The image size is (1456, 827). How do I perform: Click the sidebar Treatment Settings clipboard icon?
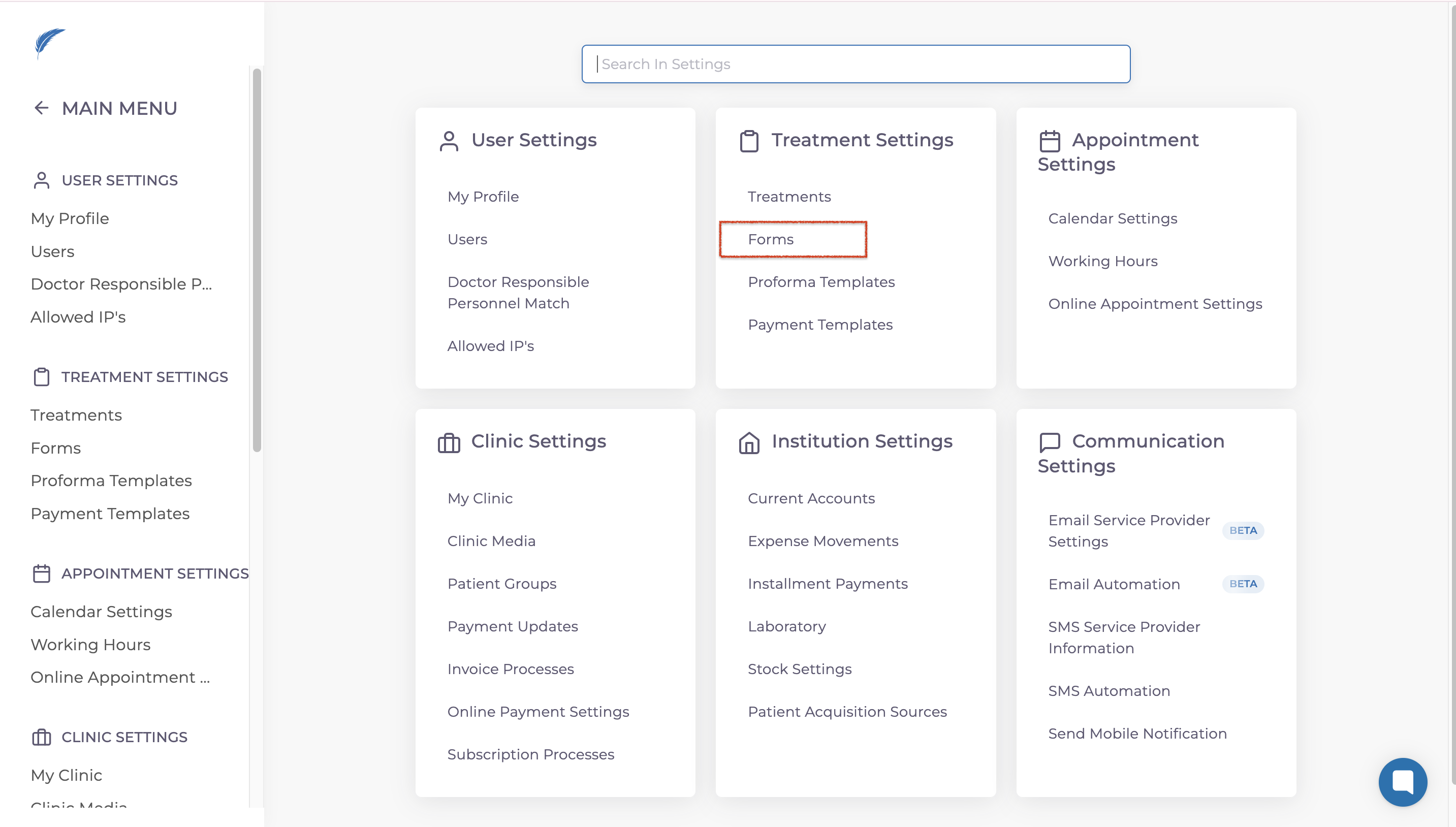pos(42,377)
